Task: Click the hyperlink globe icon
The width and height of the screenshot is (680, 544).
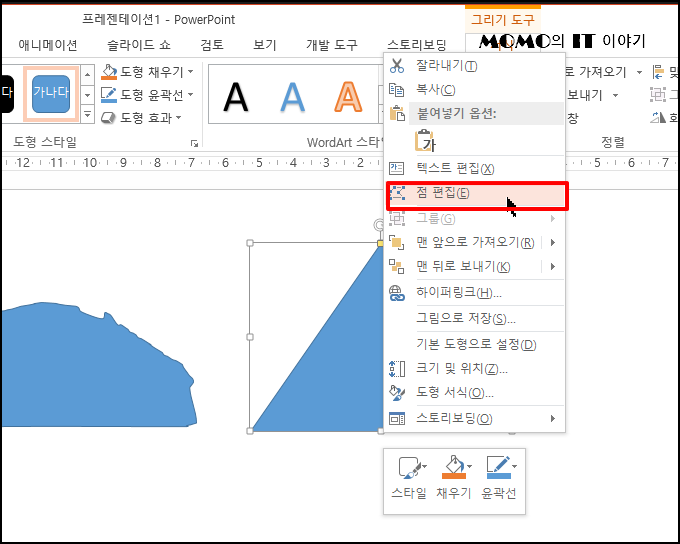Action: pyautogui.click(x=397, y=293)
